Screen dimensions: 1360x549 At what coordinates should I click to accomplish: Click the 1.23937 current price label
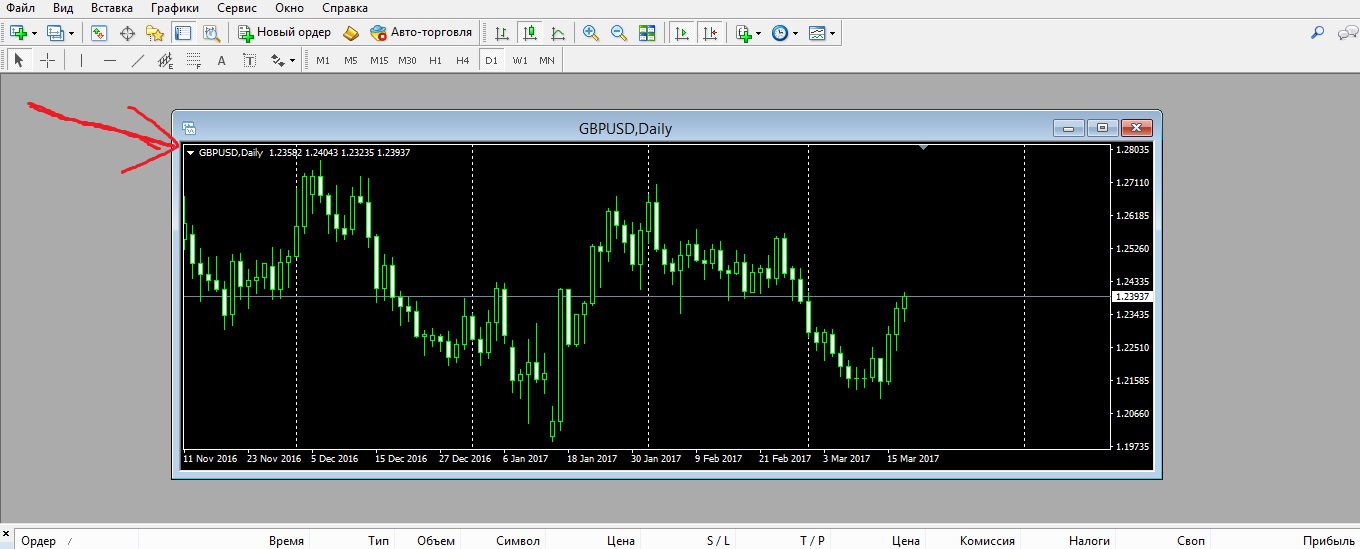point(1132,297)
